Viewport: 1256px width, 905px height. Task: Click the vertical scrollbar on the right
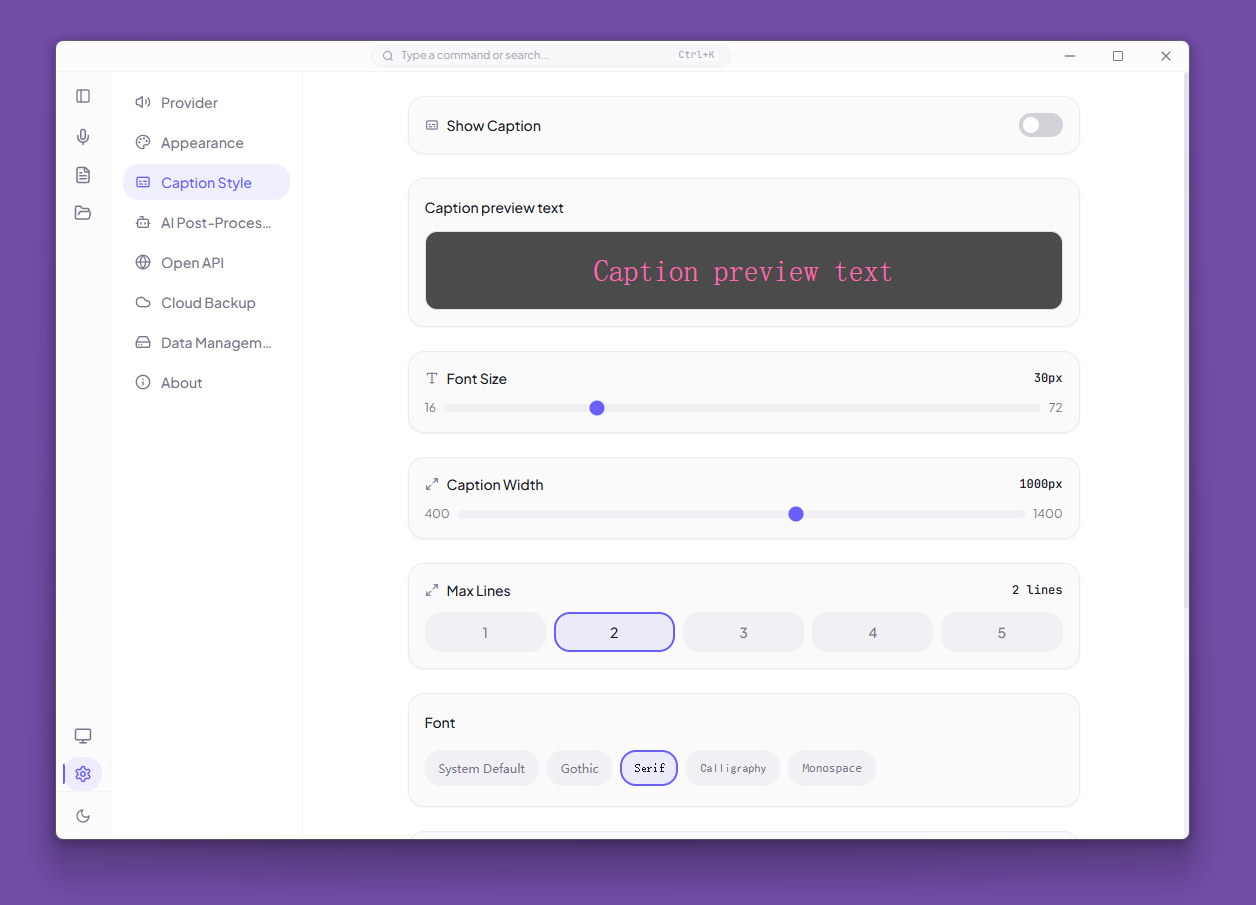[1186, 340]
